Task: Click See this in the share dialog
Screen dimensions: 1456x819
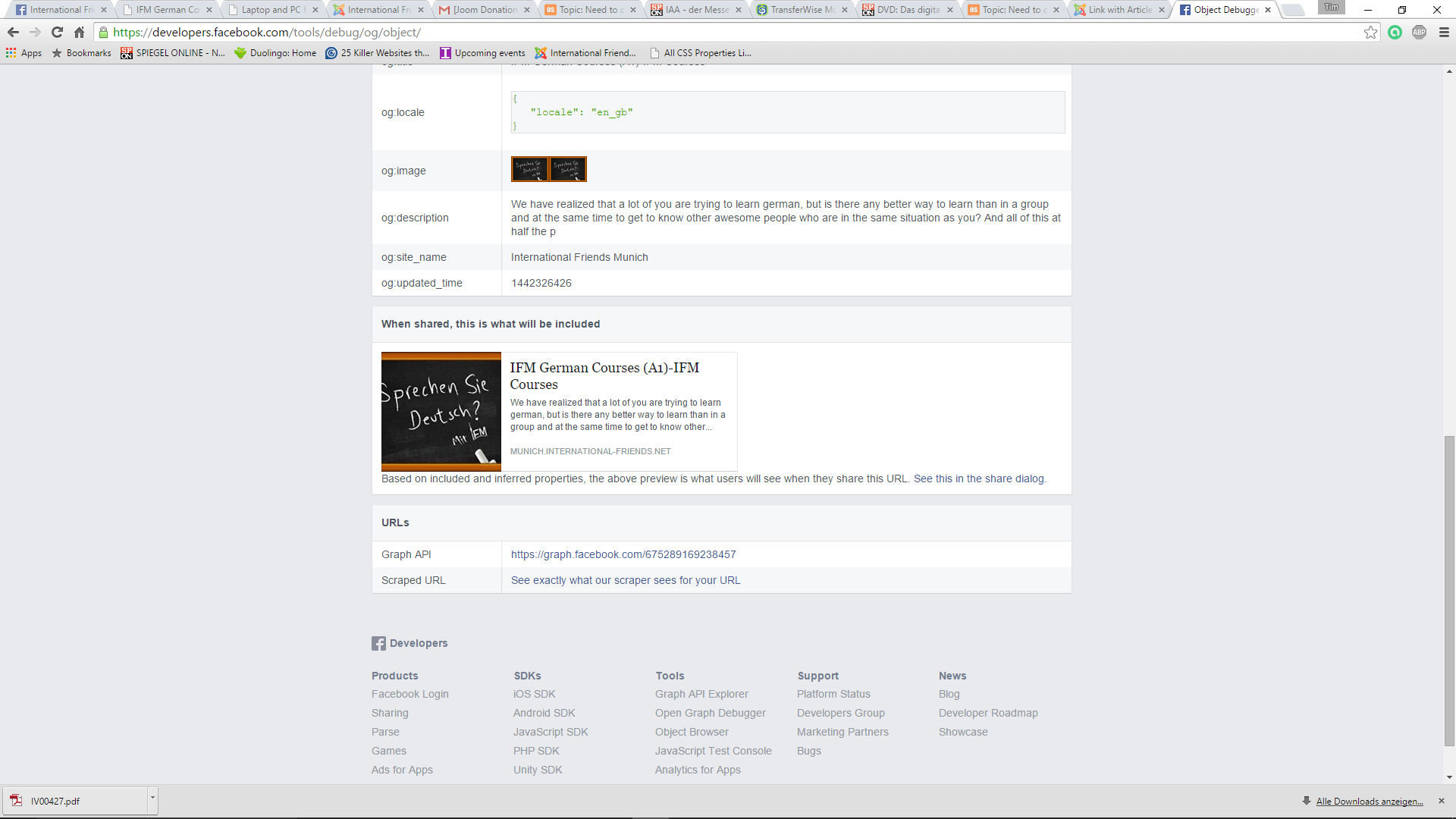Action: pos(978,479)
